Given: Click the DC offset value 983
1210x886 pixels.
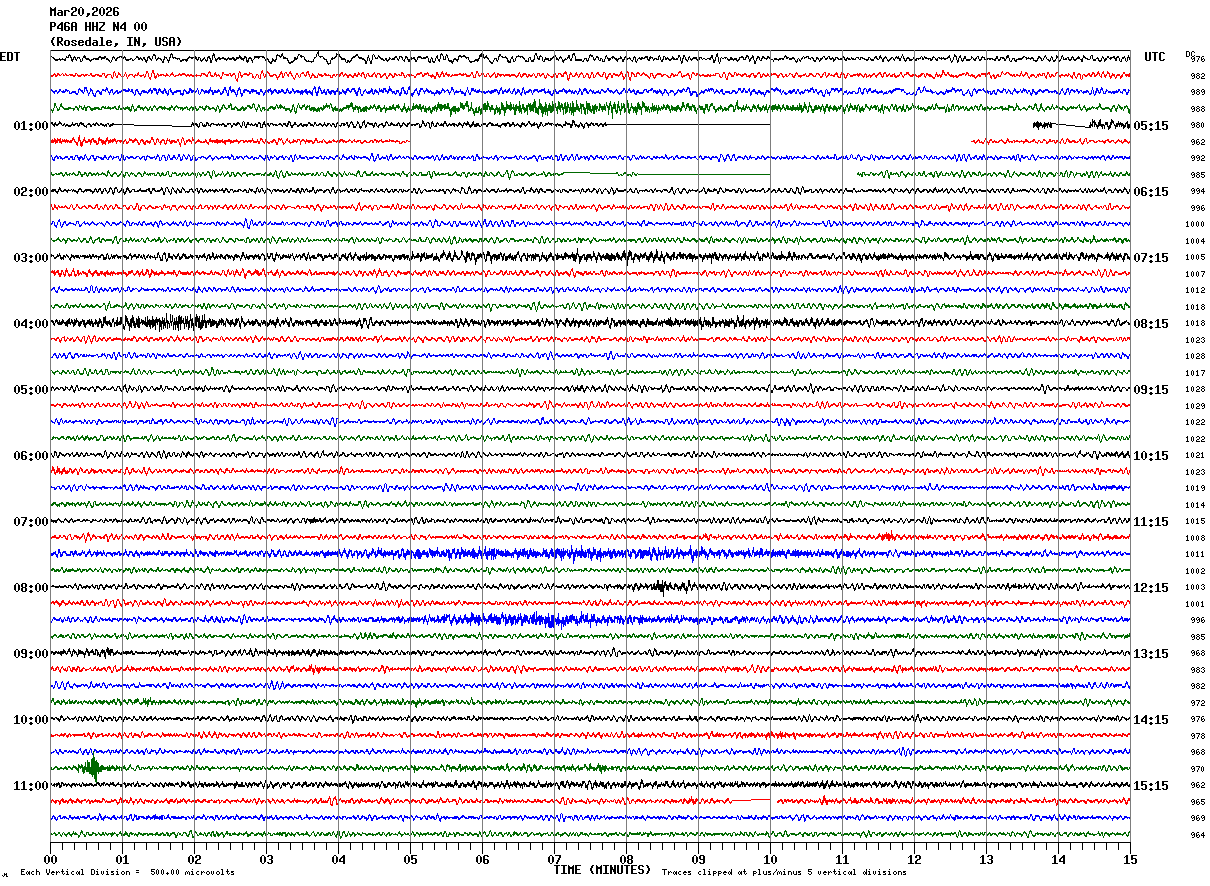Looking at the screenshot, I should tap(1197, 670).
